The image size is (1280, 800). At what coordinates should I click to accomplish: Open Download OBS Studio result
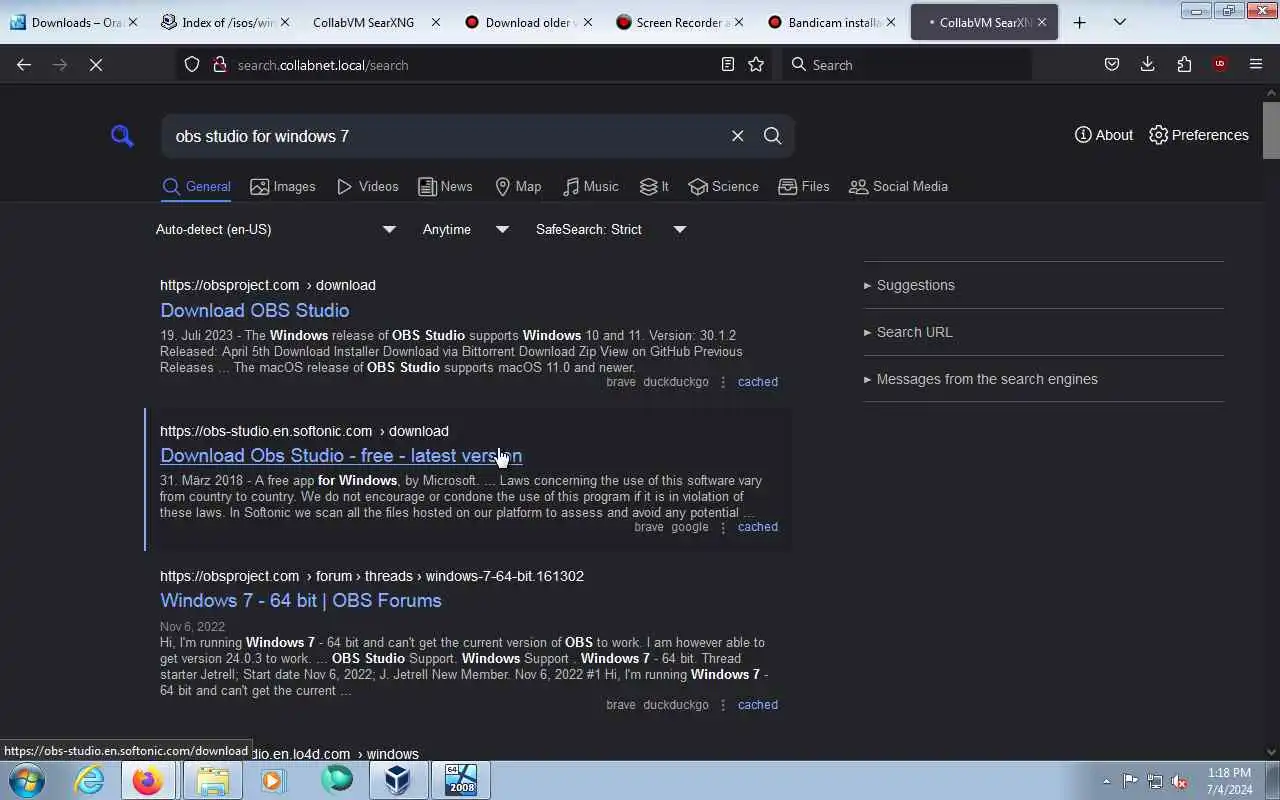pos(255,310)
